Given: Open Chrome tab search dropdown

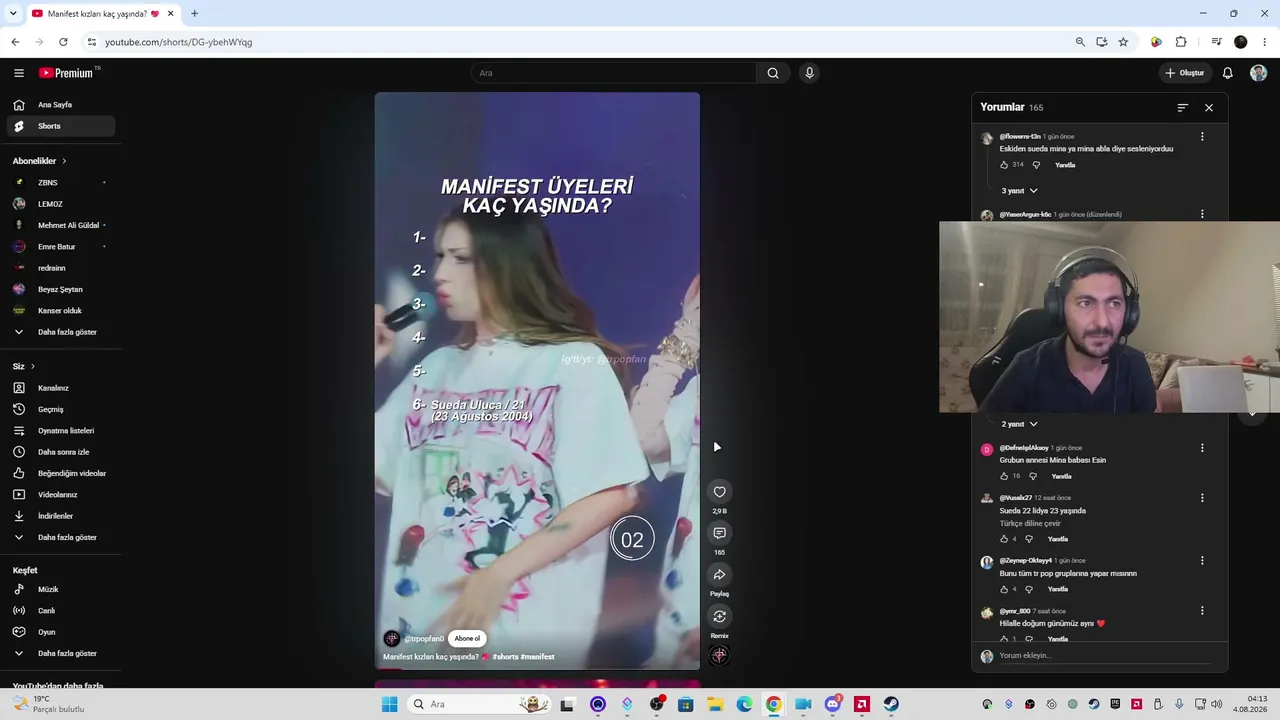Looking at the screenshot, I should click(13, 13).
